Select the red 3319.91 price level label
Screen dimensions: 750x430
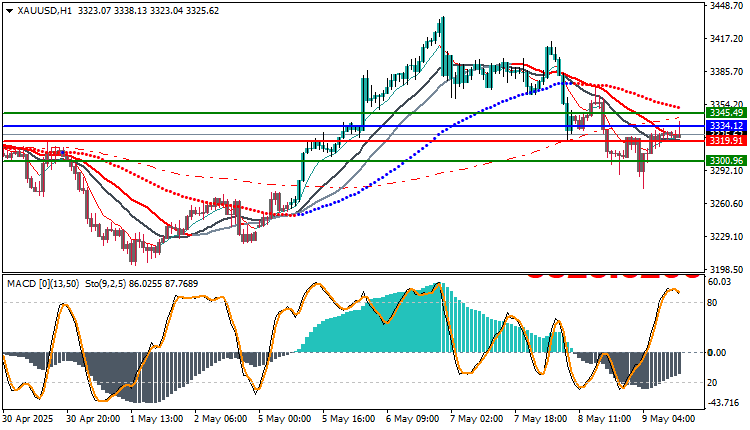pos(726,141)
